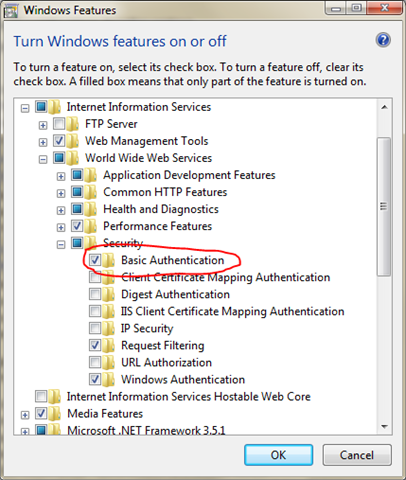Viewport: 406px width, 480px height.
Task: Select the URL Authorization label
Action: pos(166,362)
